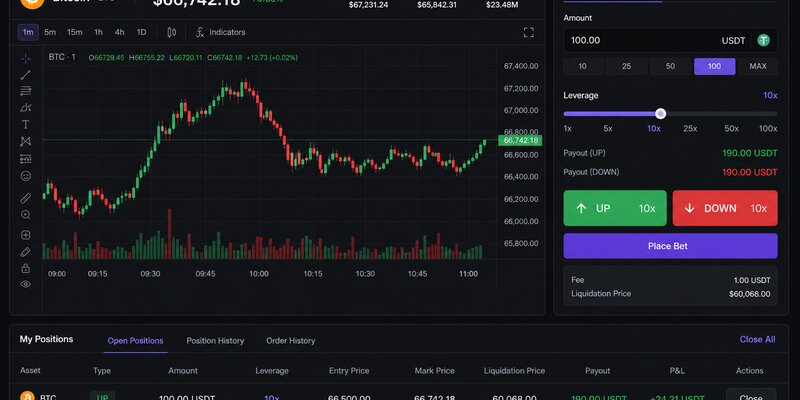Set amount preset to 50
Viewport: 800px width, 400px height.
click(670, 66)
